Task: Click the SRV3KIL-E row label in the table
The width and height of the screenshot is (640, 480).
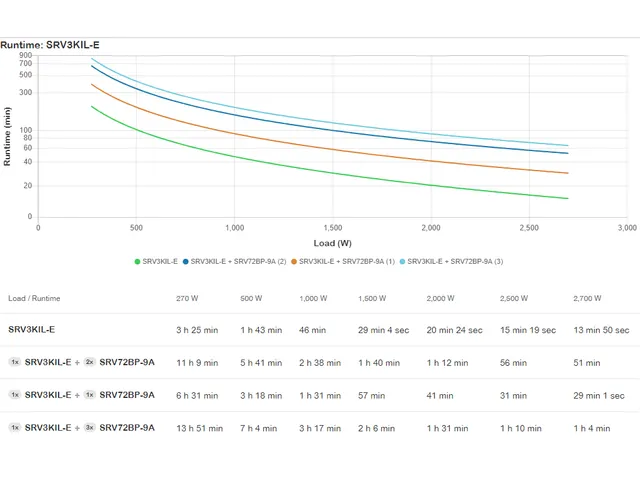Action: (x=31, y=330)
